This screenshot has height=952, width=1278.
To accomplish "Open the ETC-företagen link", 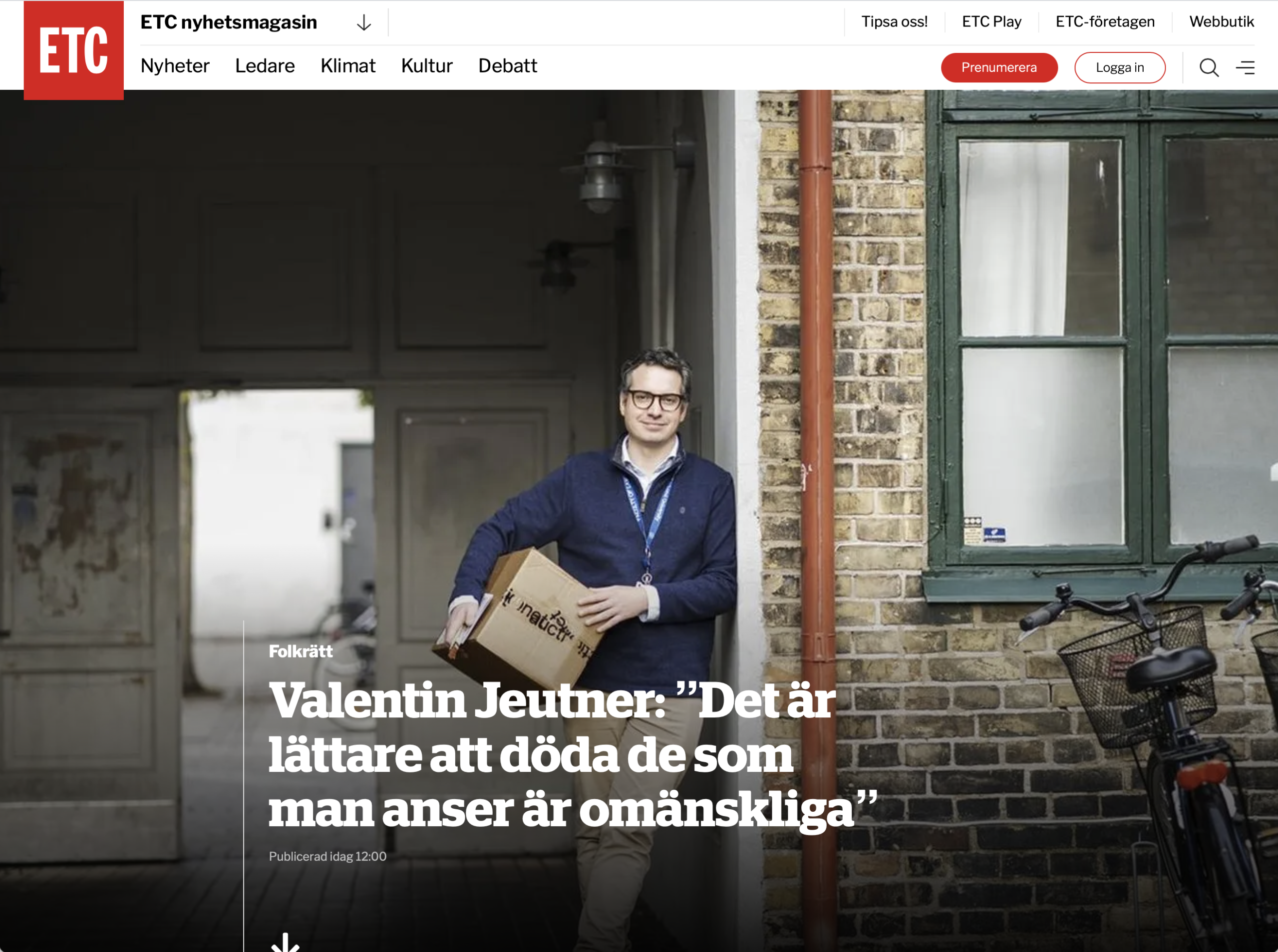I will tap(1105, 22).
